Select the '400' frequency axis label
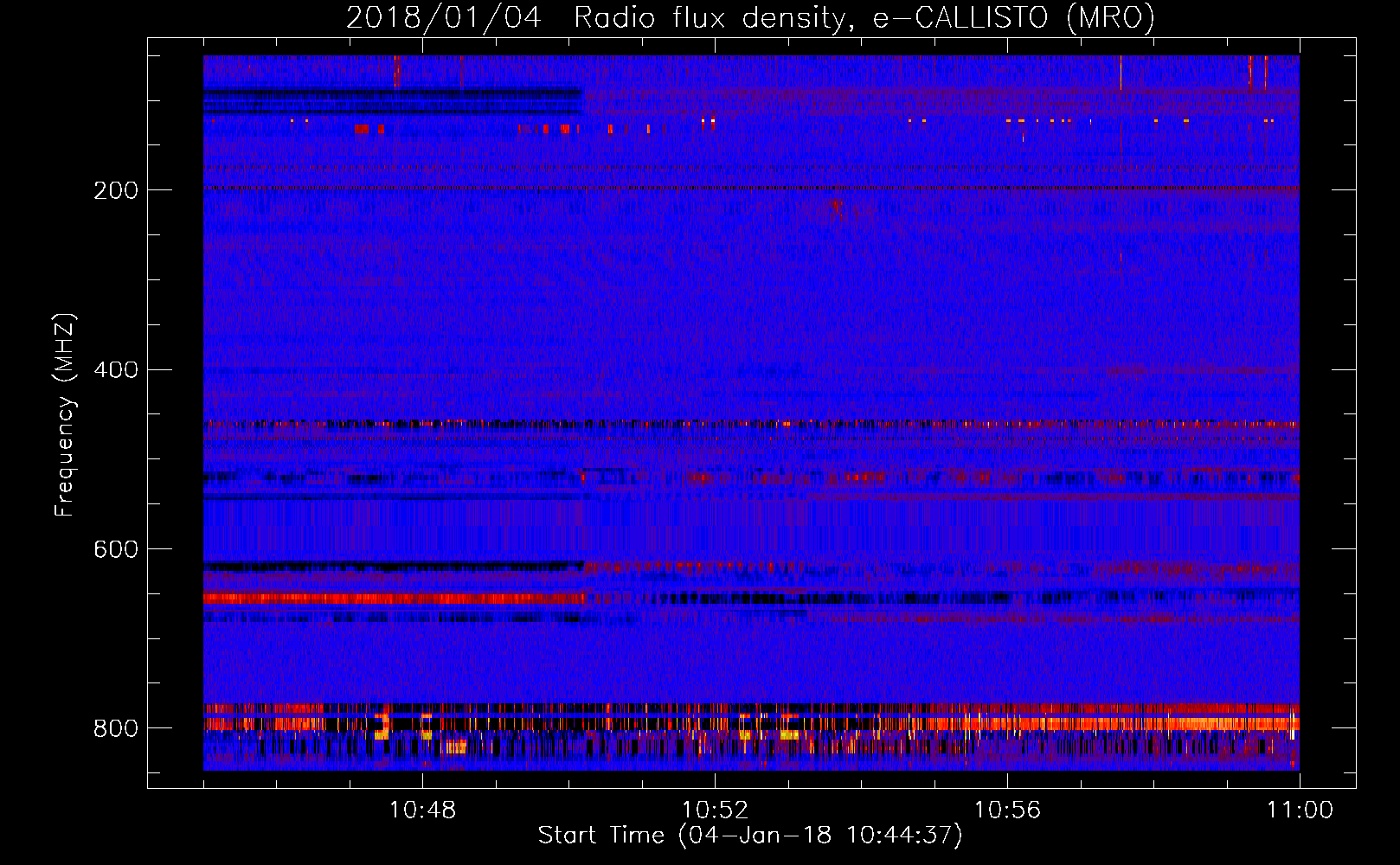Image resolution: width=1400 pixels, height=865 pixels. [x=115, y=370]
